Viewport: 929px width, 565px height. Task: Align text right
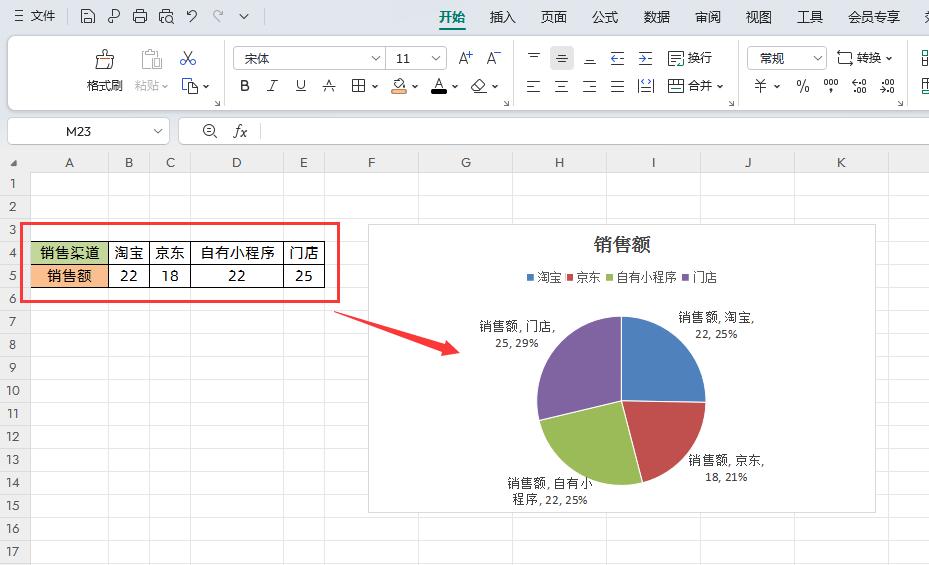590,86
